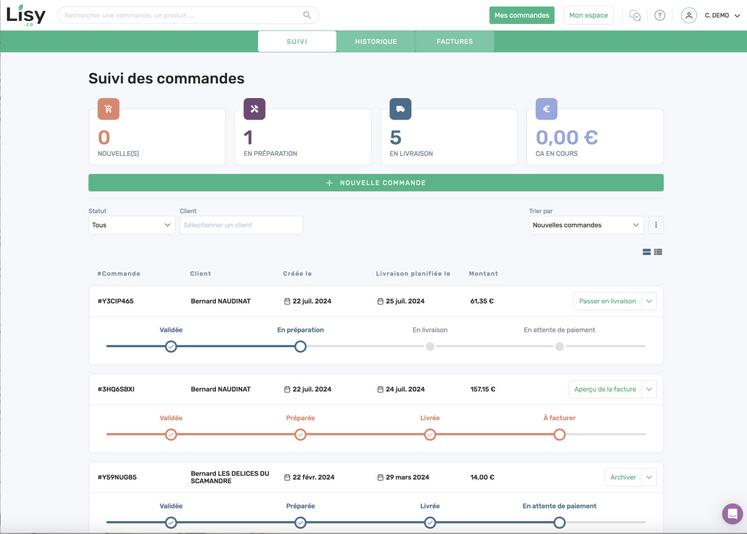Switch to compact list view

tap(658, 252)
